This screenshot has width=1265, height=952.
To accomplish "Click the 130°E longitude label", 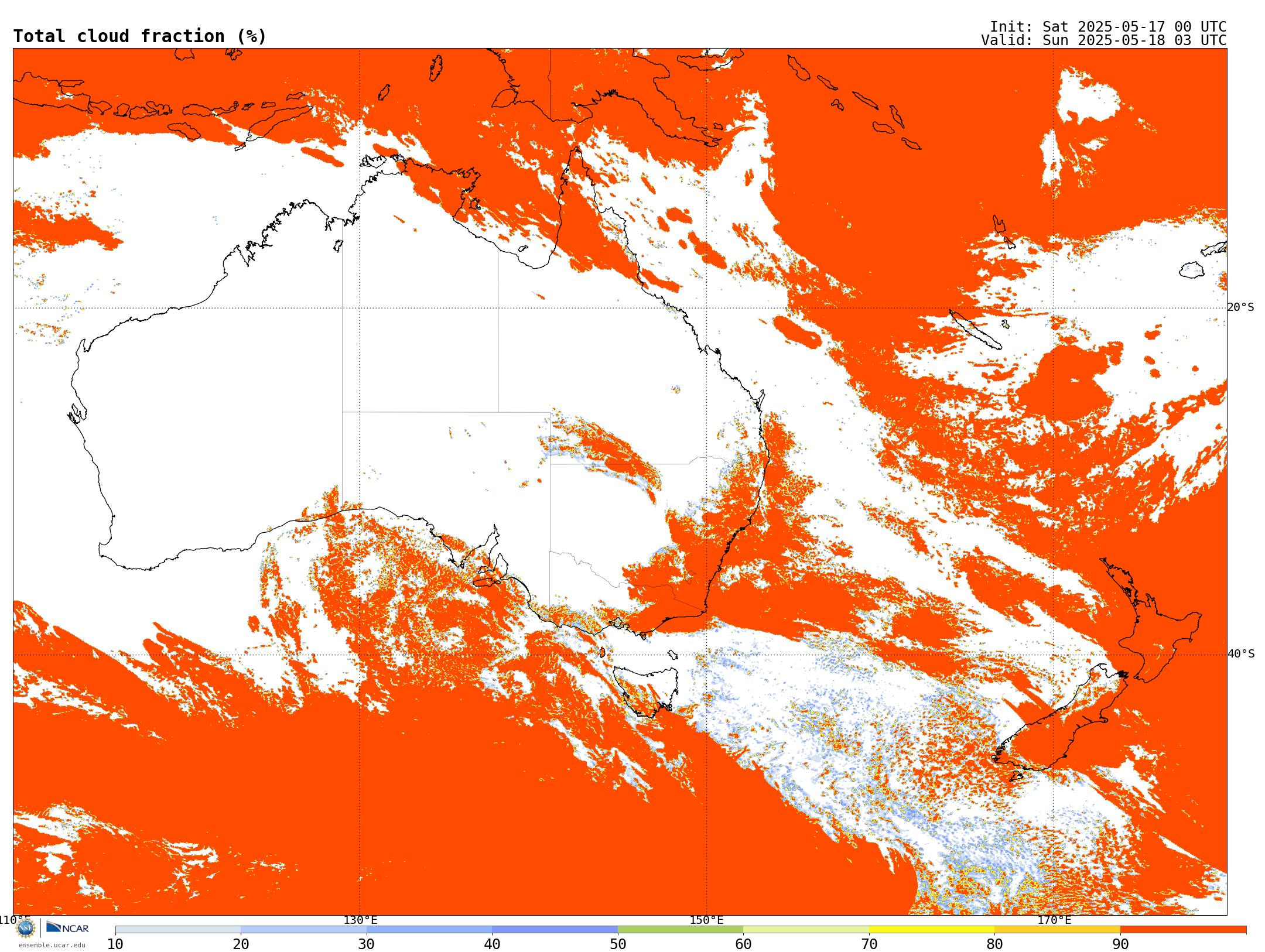I will tap(360, 920).
